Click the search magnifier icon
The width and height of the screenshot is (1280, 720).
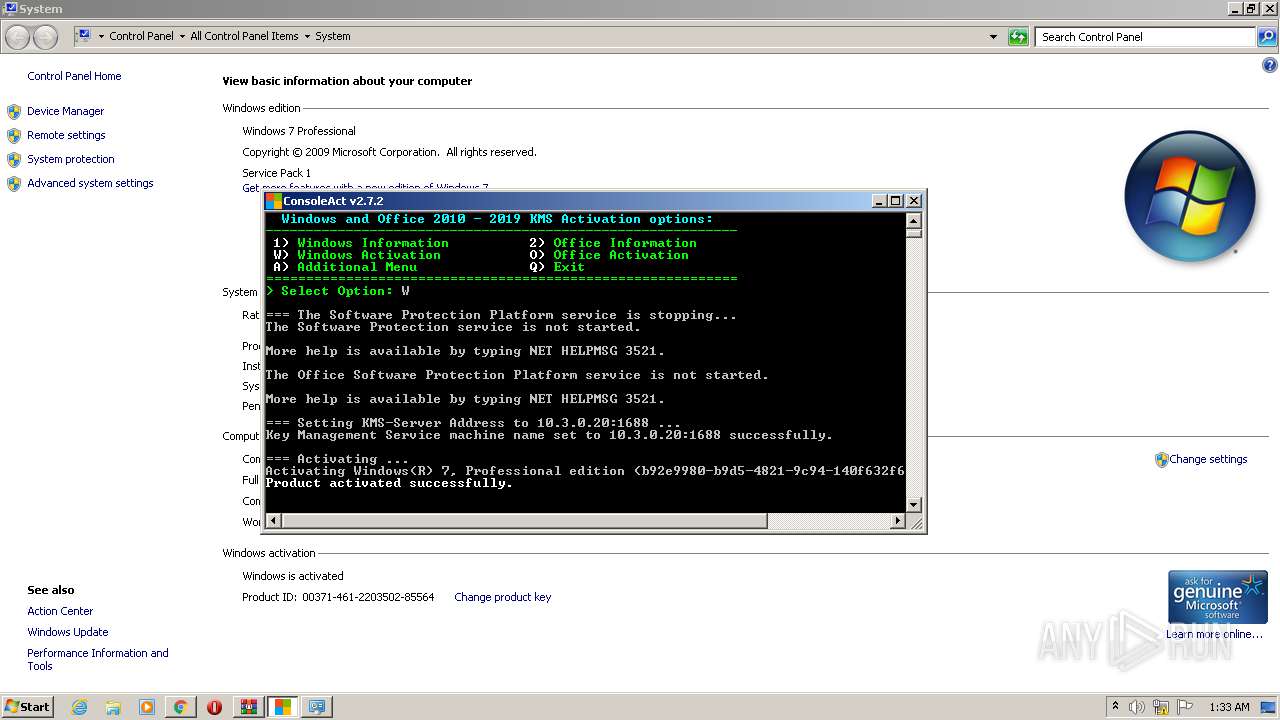click(1267, 37)
